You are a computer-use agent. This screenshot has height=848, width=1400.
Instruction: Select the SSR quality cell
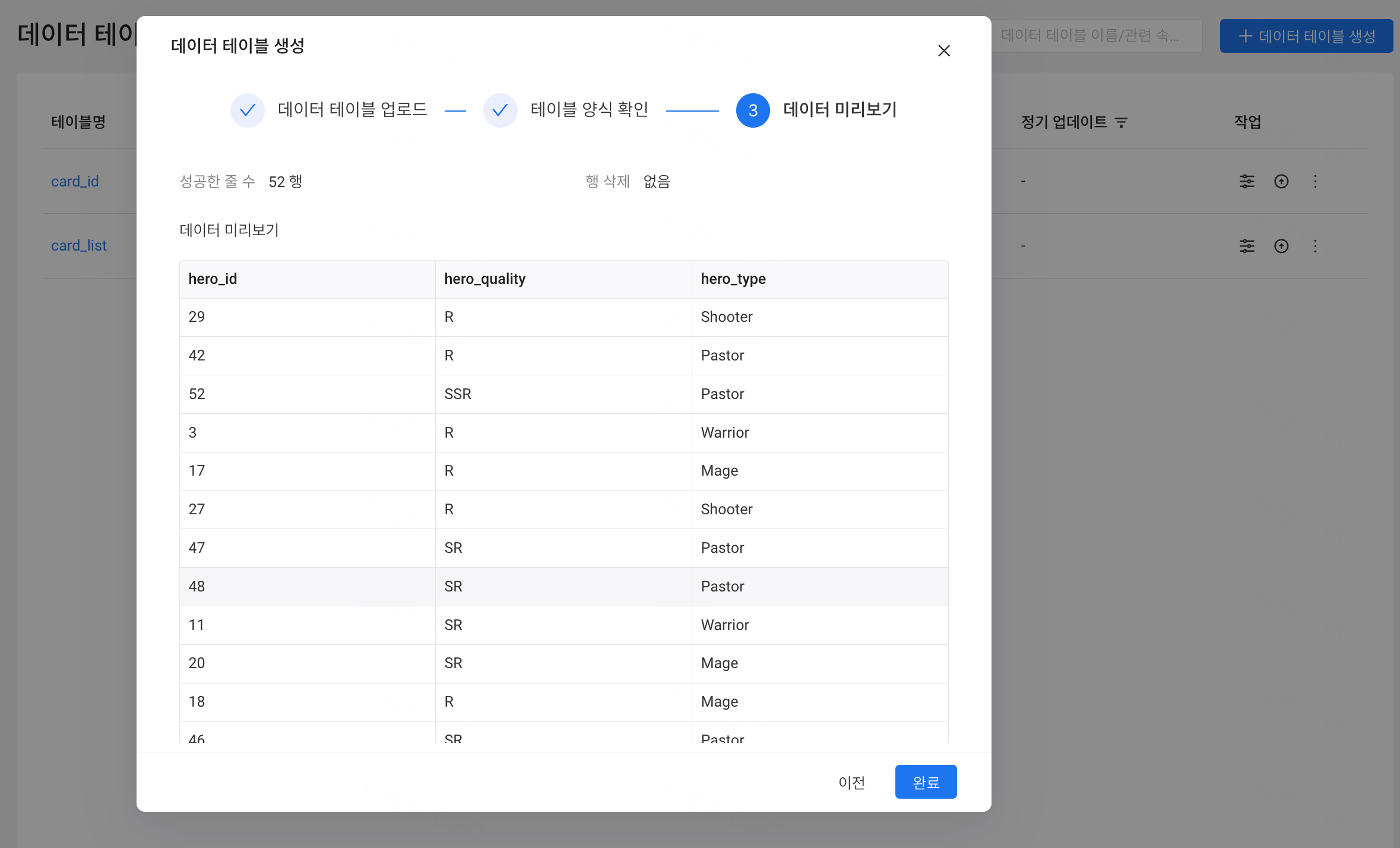click(563, 394)
